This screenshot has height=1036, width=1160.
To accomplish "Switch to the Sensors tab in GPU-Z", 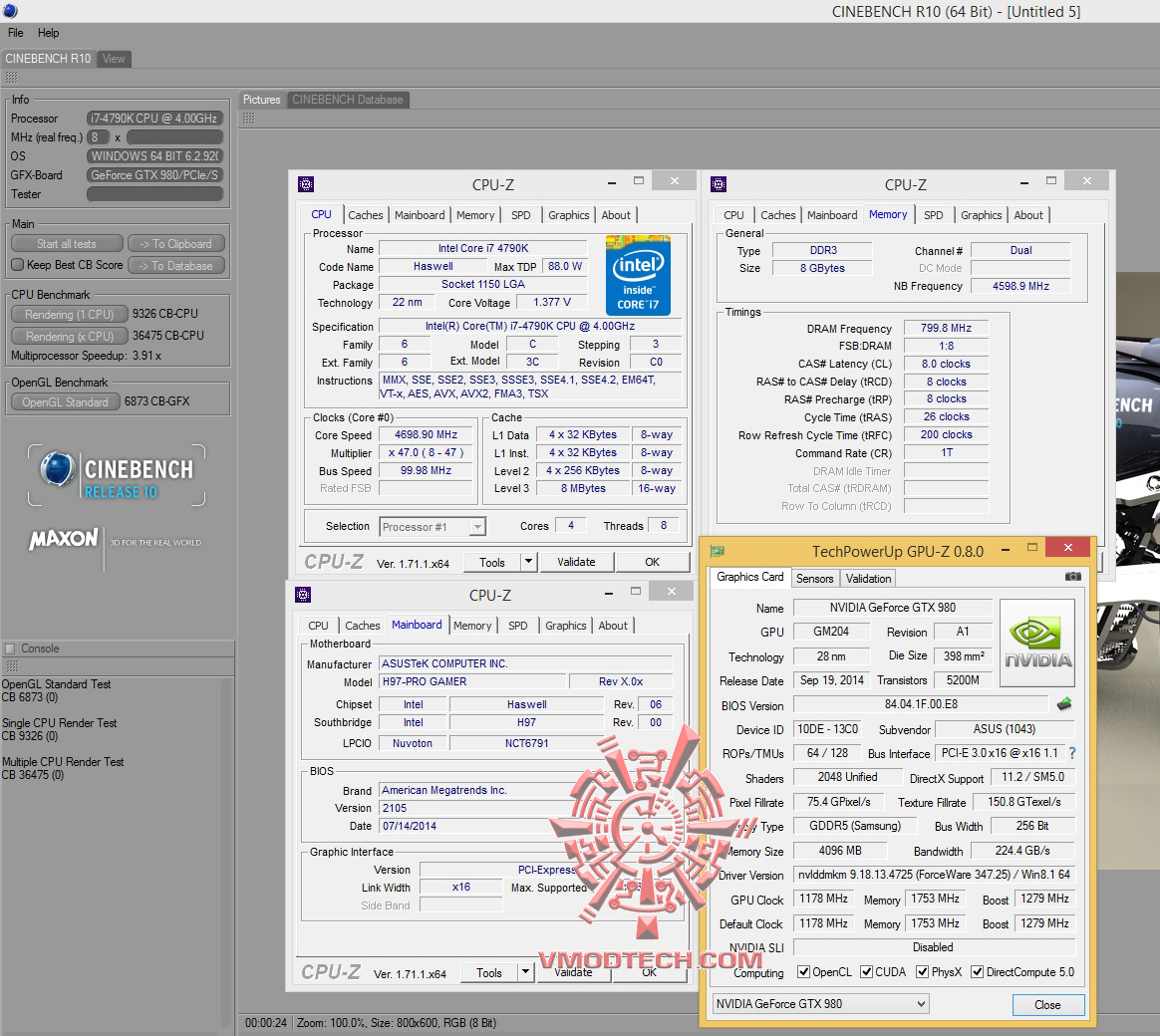I will [814, 579].
